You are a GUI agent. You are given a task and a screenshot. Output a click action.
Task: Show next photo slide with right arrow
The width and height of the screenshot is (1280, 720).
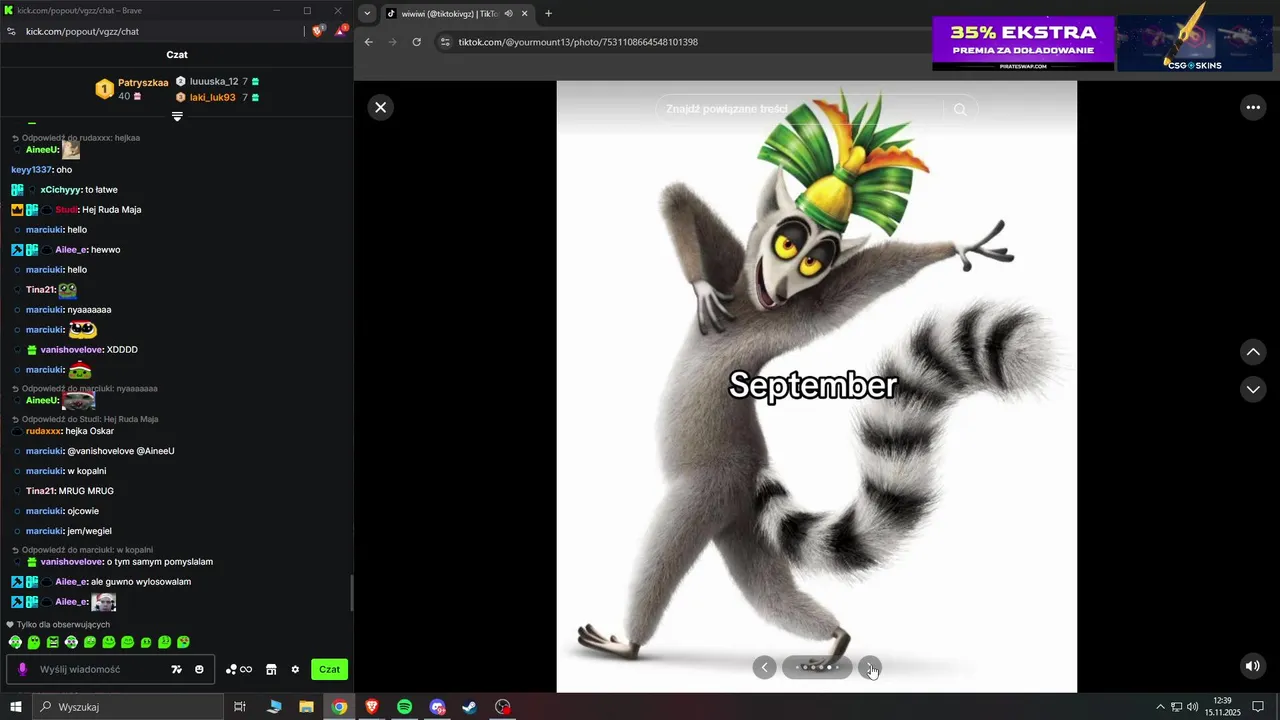(870, 667)
